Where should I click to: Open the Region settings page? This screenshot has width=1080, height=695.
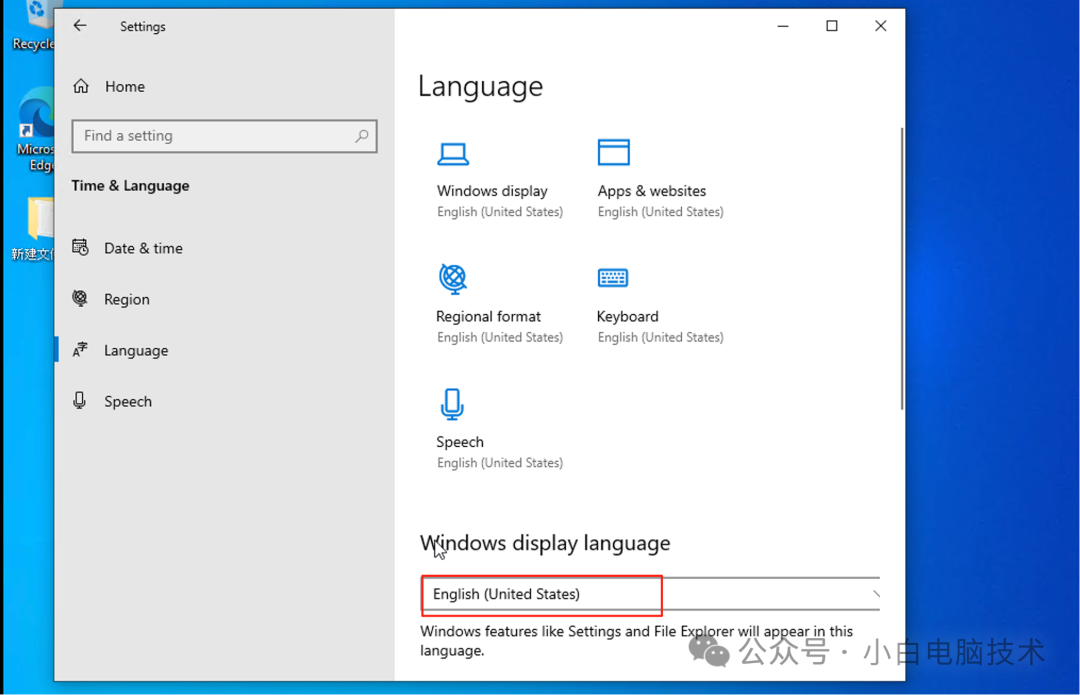127,300
